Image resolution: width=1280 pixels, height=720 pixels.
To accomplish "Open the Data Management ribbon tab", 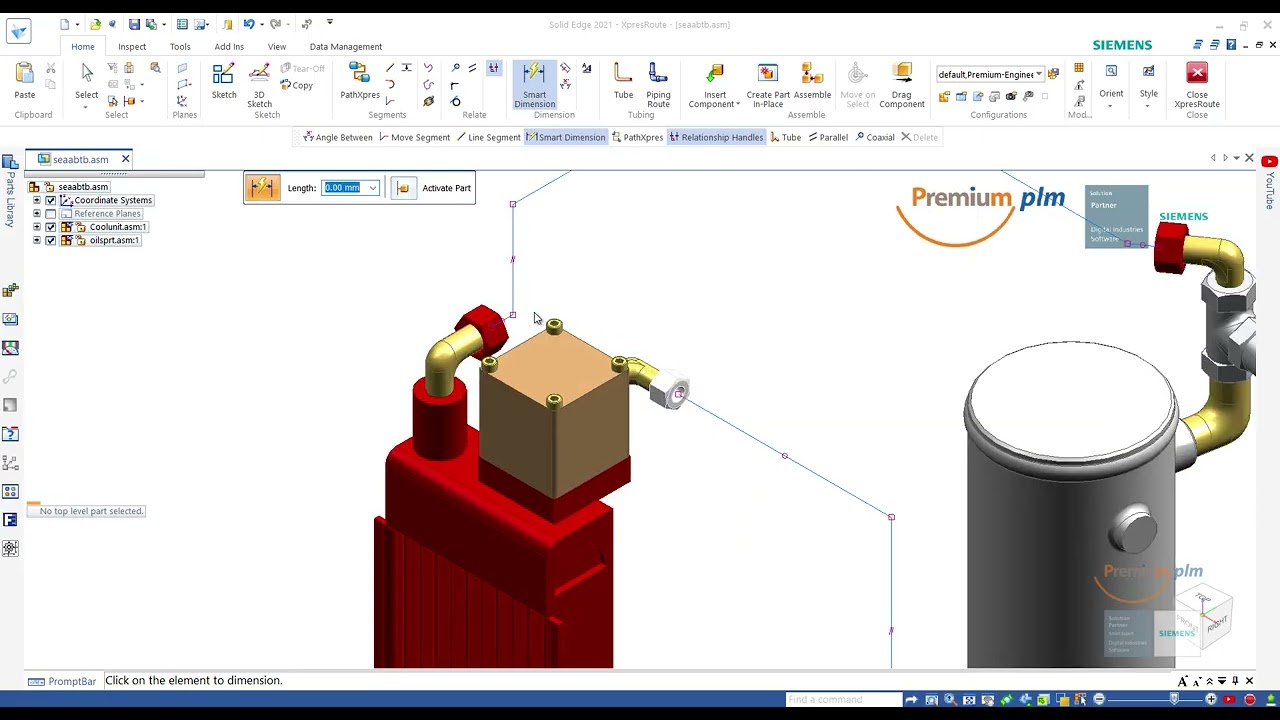I will (346, 46).
